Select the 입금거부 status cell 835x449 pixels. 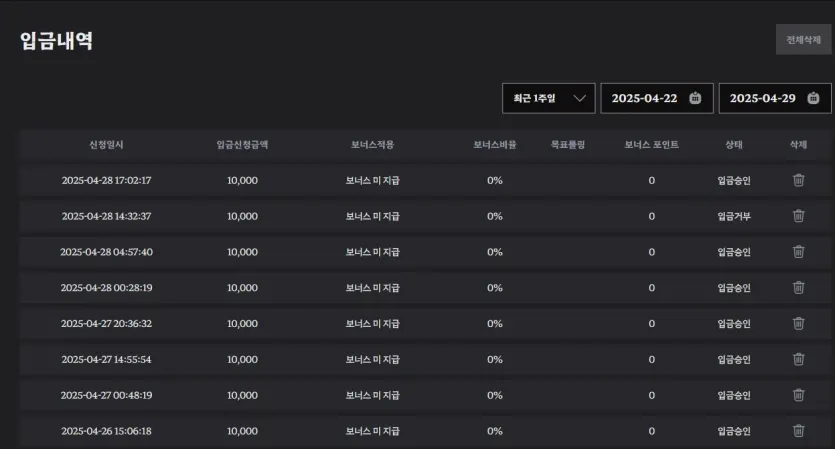[x=734, y=216]
